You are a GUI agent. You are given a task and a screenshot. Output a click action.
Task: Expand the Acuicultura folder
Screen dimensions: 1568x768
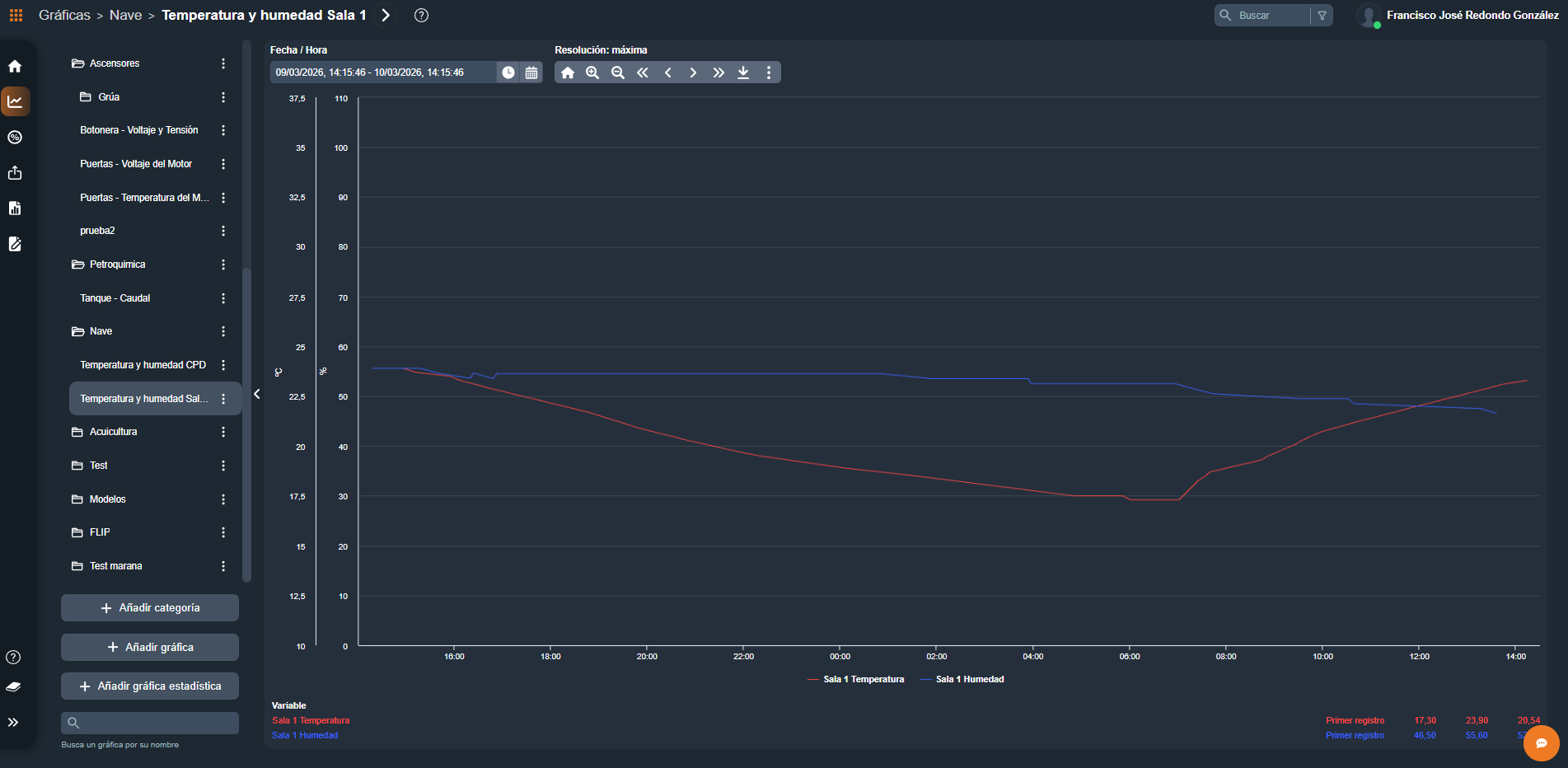tap(113, 432)
